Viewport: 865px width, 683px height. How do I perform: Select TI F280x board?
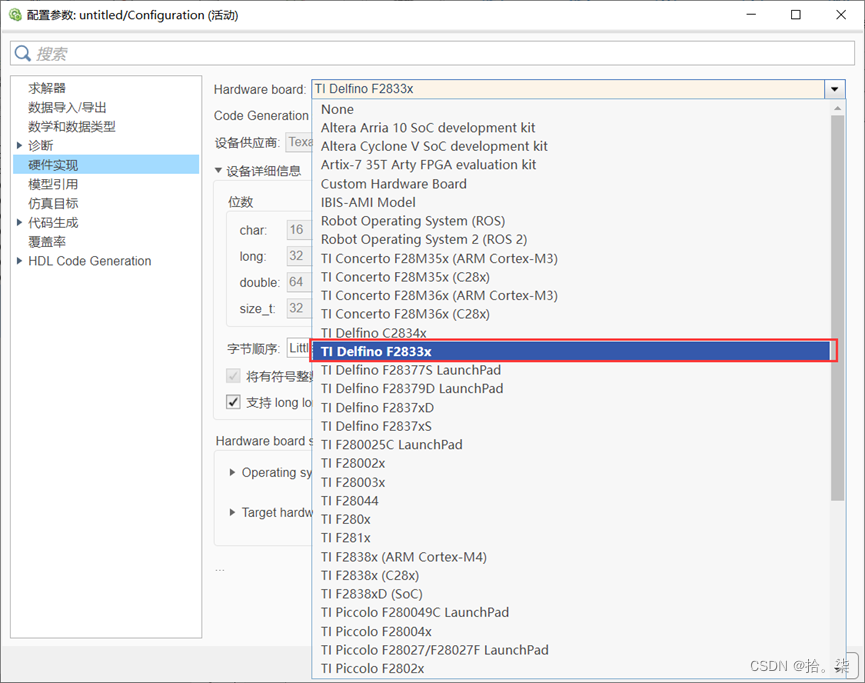(572, 519)
